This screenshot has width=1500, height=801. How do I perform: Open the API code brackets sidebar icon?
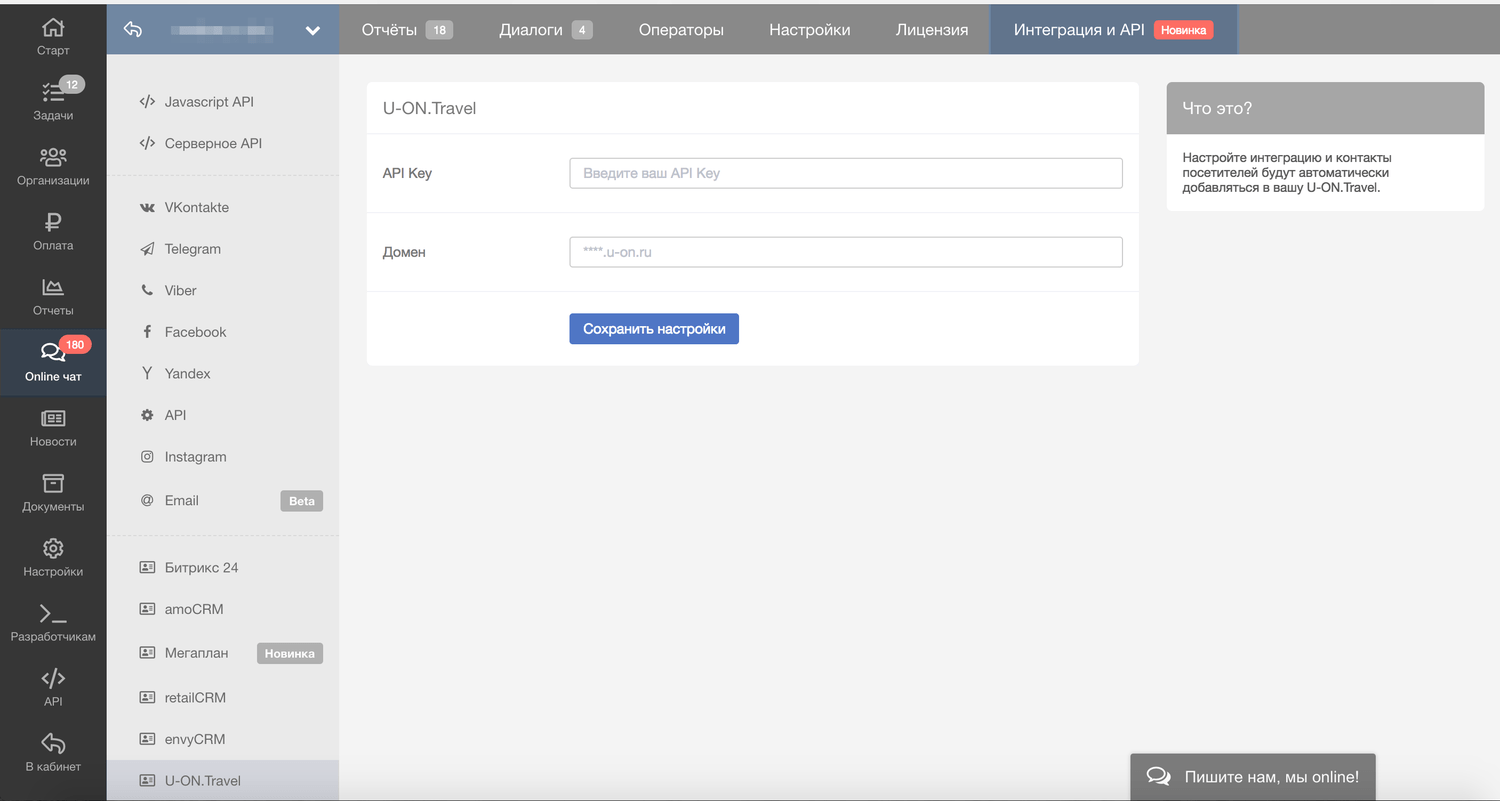click(x=53, y=678)
